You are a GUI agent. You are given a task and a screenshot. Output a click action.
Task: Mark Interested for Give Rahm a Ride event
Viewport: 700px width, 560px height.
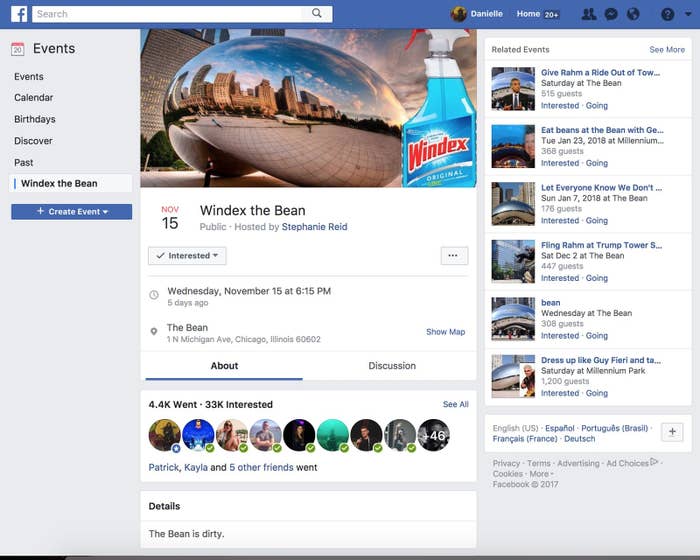pyautogui.click(x=560, y=106)
